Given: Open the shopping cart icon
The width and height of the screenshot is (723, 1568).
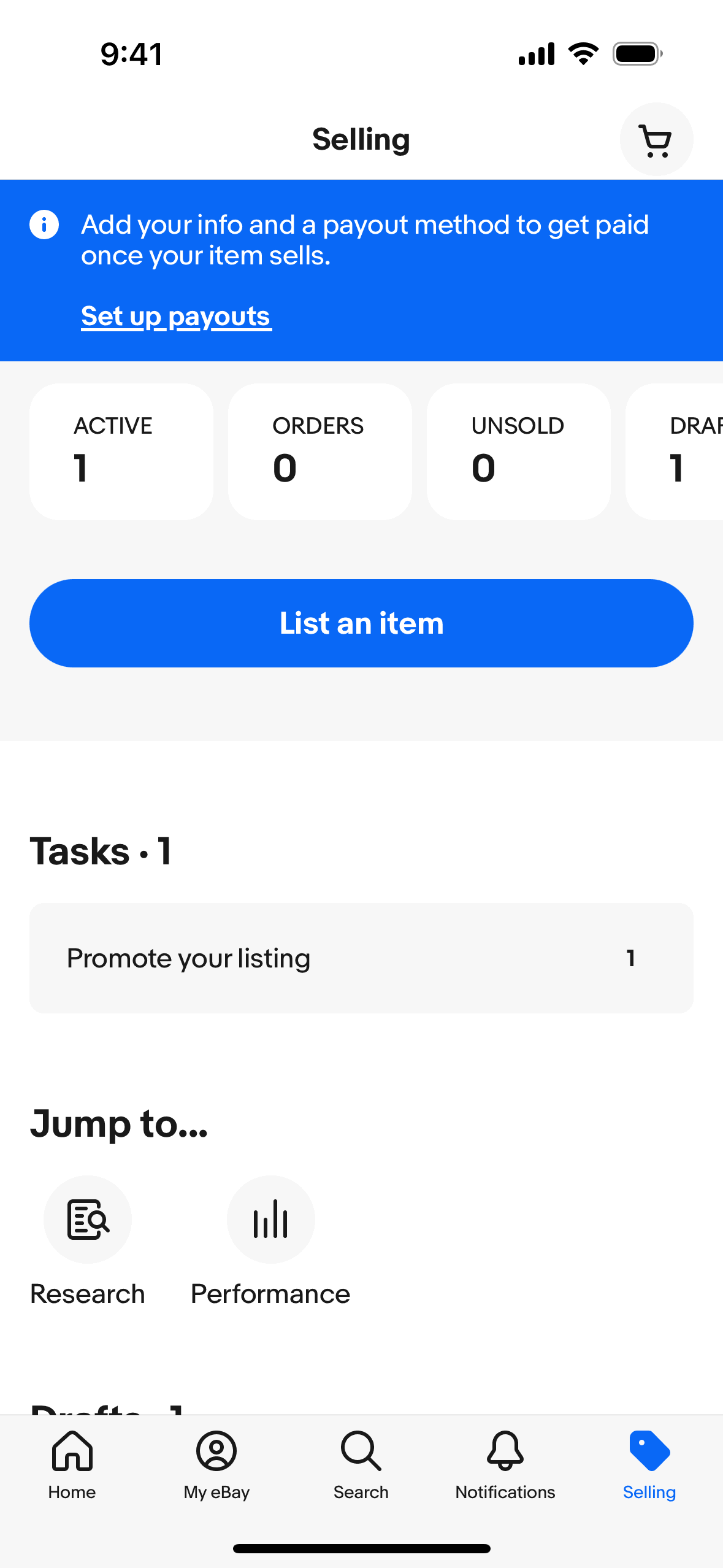Looking at the screenshot, I should [656, 140].
